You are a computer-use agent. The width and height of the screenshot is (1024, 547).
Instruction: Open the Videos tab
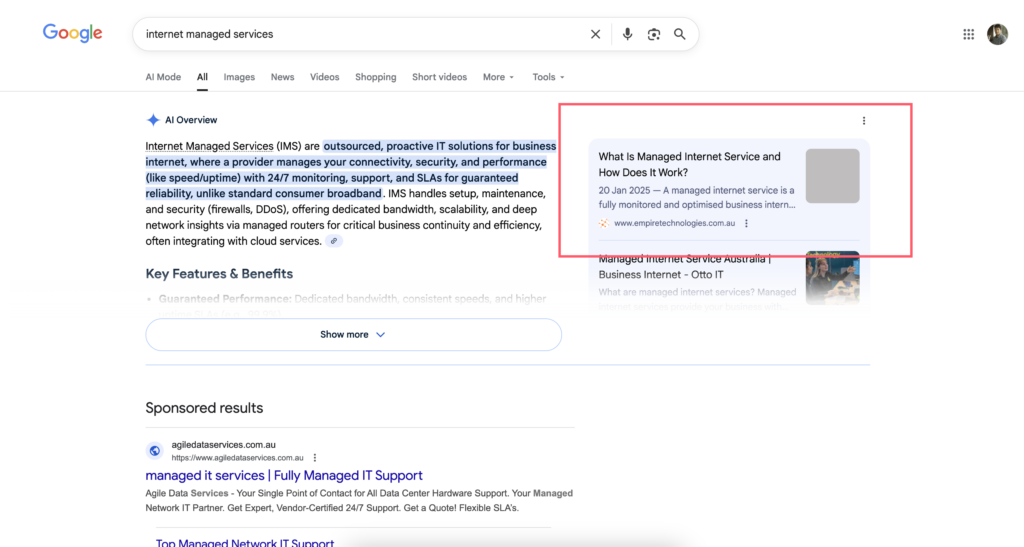[x=325, y=77]
